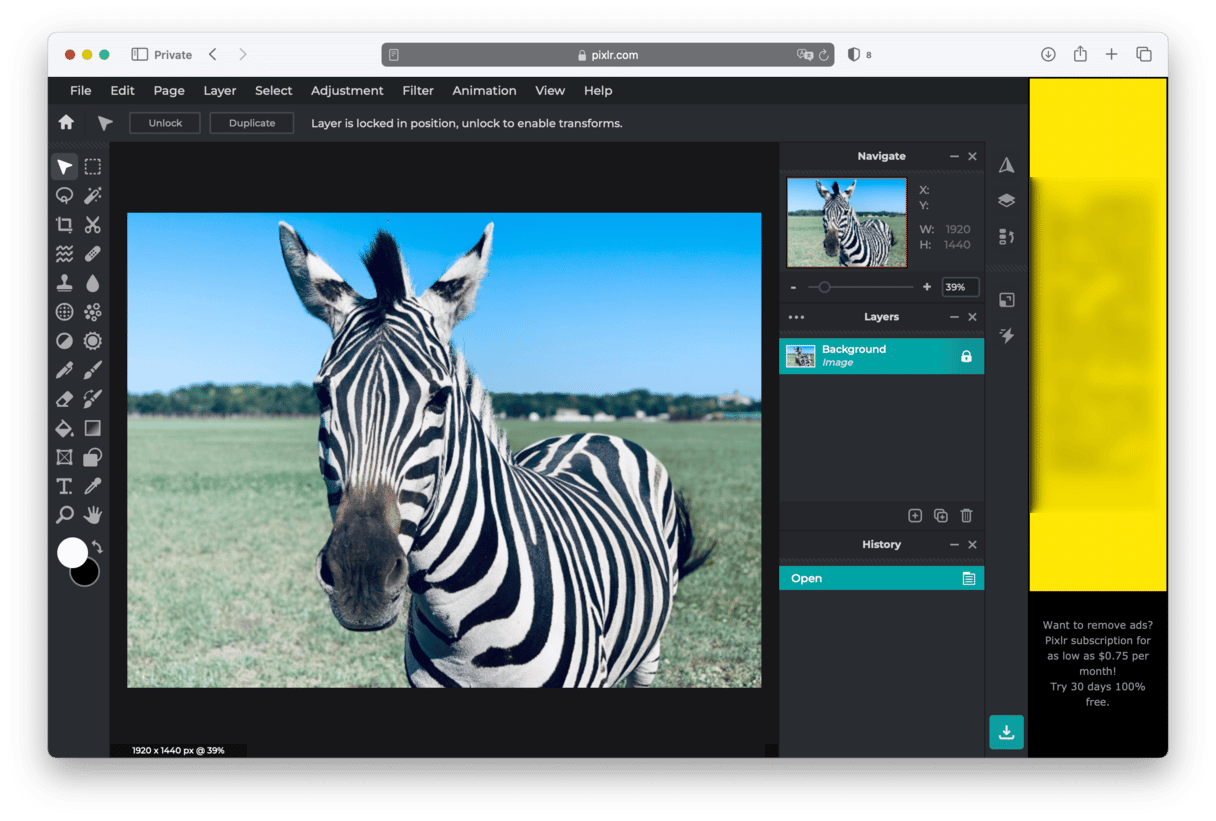Select the Heal bandage tool
This screenshot has width=1216, height=821.
pos(93,254)
